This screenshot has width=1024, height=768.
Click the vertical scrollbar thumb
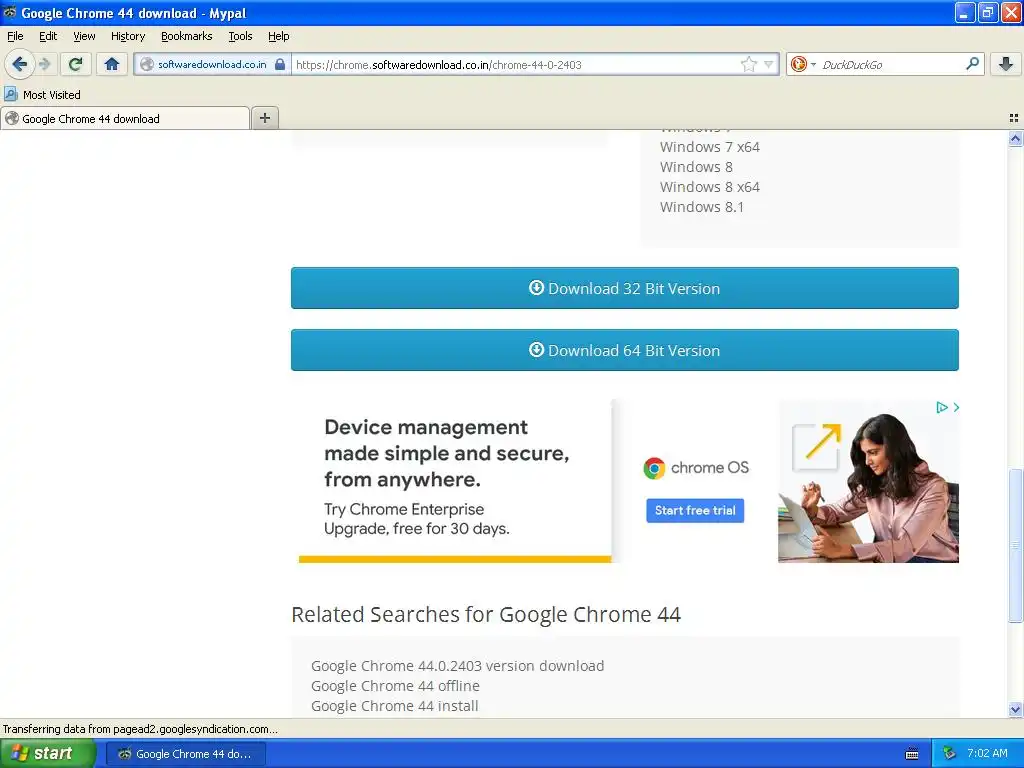tap(1015, 546)
